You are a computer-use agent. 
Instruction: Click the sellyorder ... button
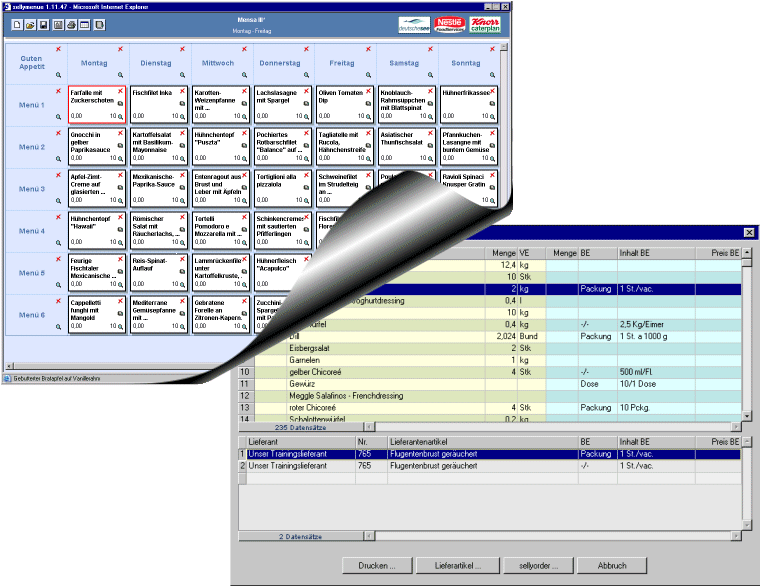click(x=539, y=566)
